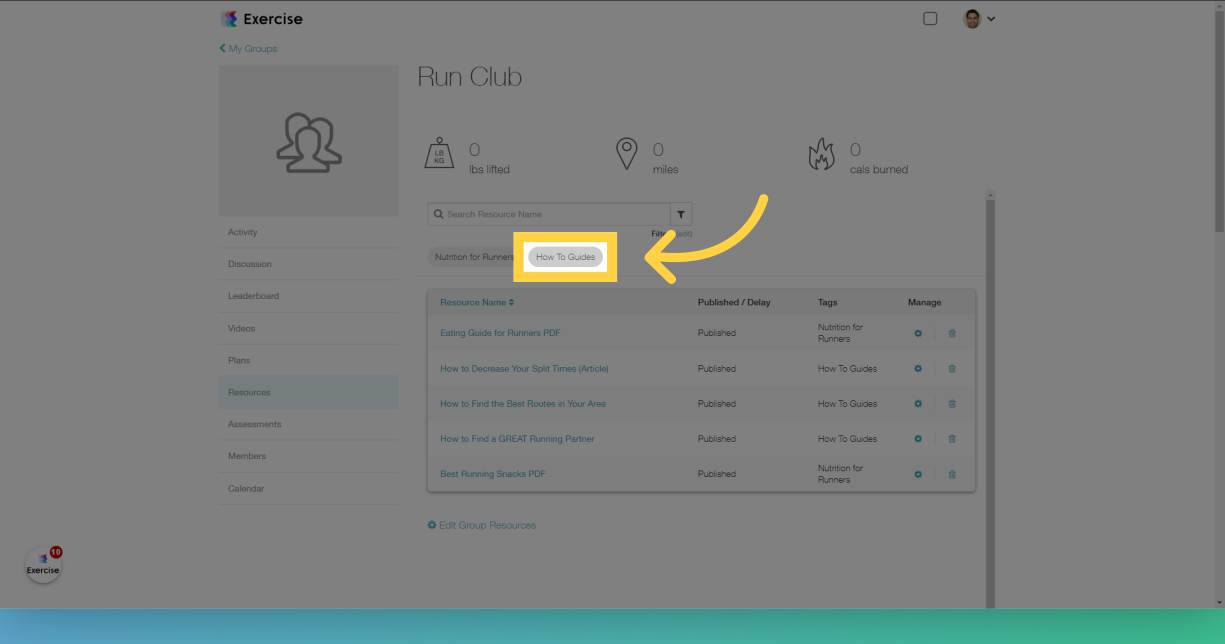Screen dimensions: 1225x644
Task: Click settings gear for Best Running Snacks PDF
Action: (x=918, y=474)
